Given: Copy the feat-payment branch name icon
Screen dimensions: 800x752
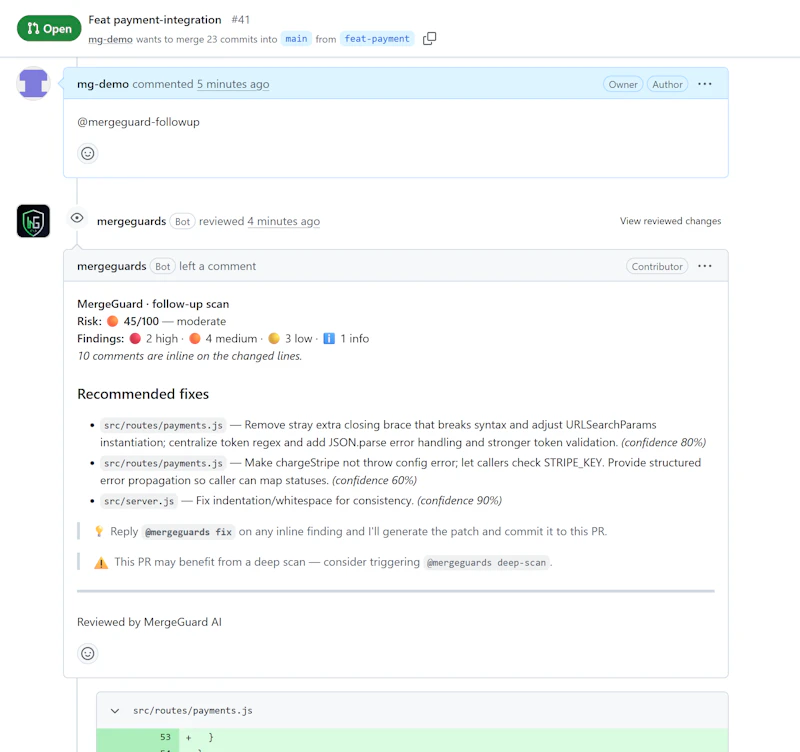Looking at the screenshot, I should point(430,38).
